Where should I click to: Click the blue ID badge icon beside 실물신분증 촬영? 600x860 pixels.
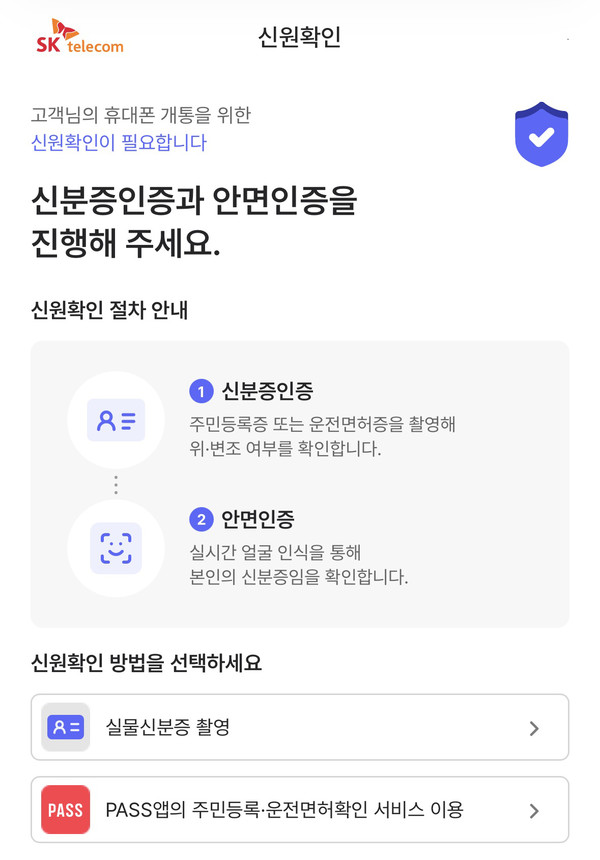pos(63,727)
